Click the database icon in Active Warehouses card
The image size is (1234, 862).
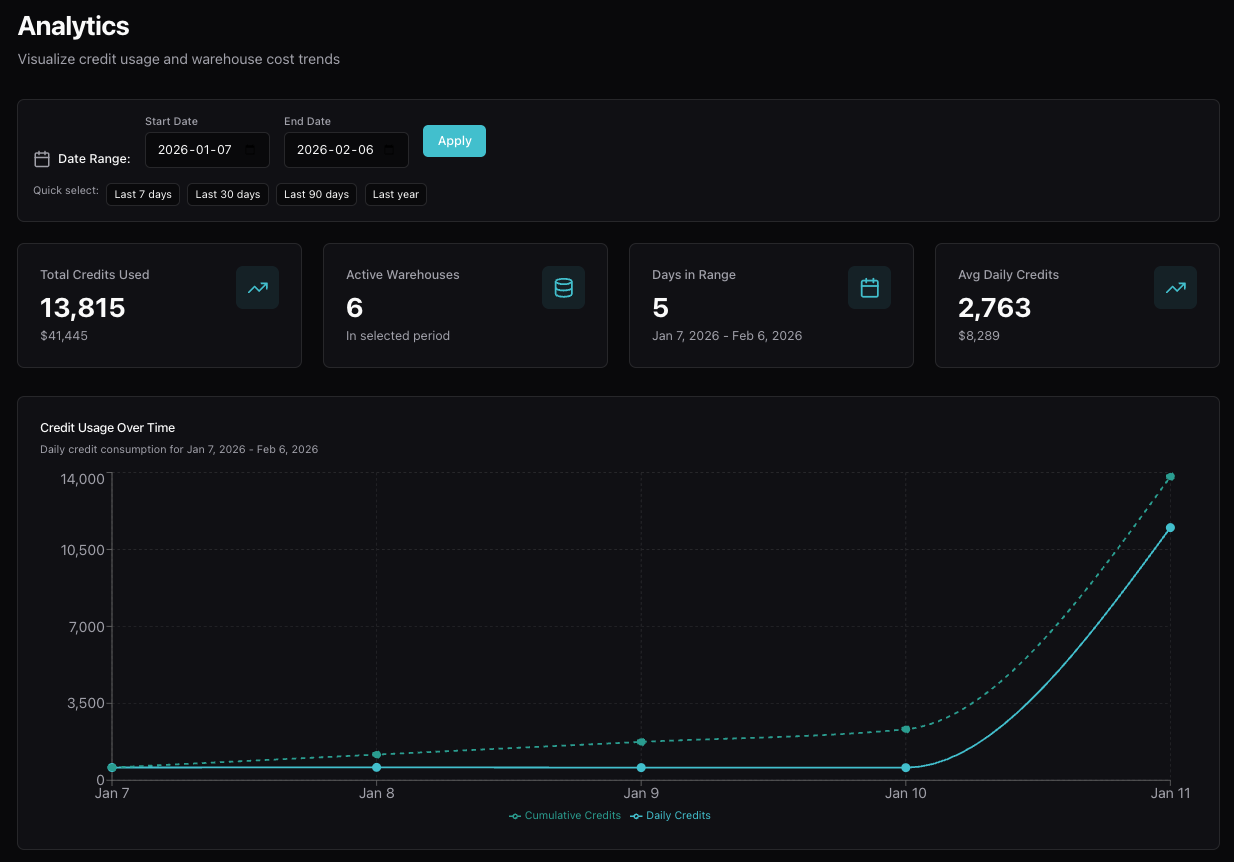[x=564, y=288]
